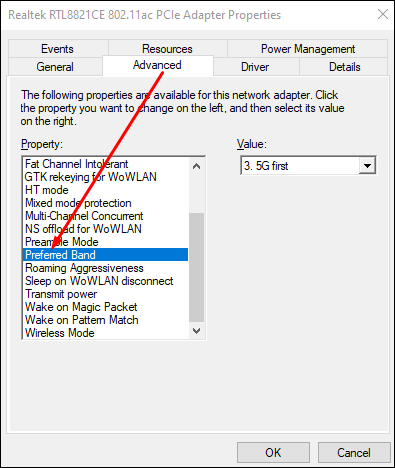
Task: Close the Adapter Properties dialog
Action: (x=383, y=14)
